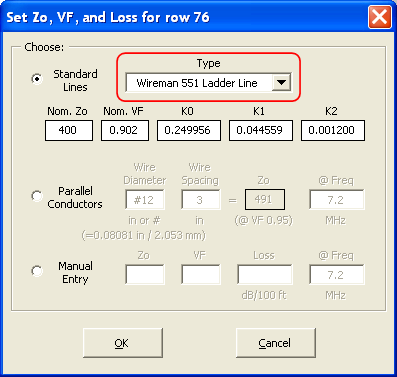Click the K2 value field
This screenshot has width=397, height=377.
click(x=333, y=130)
